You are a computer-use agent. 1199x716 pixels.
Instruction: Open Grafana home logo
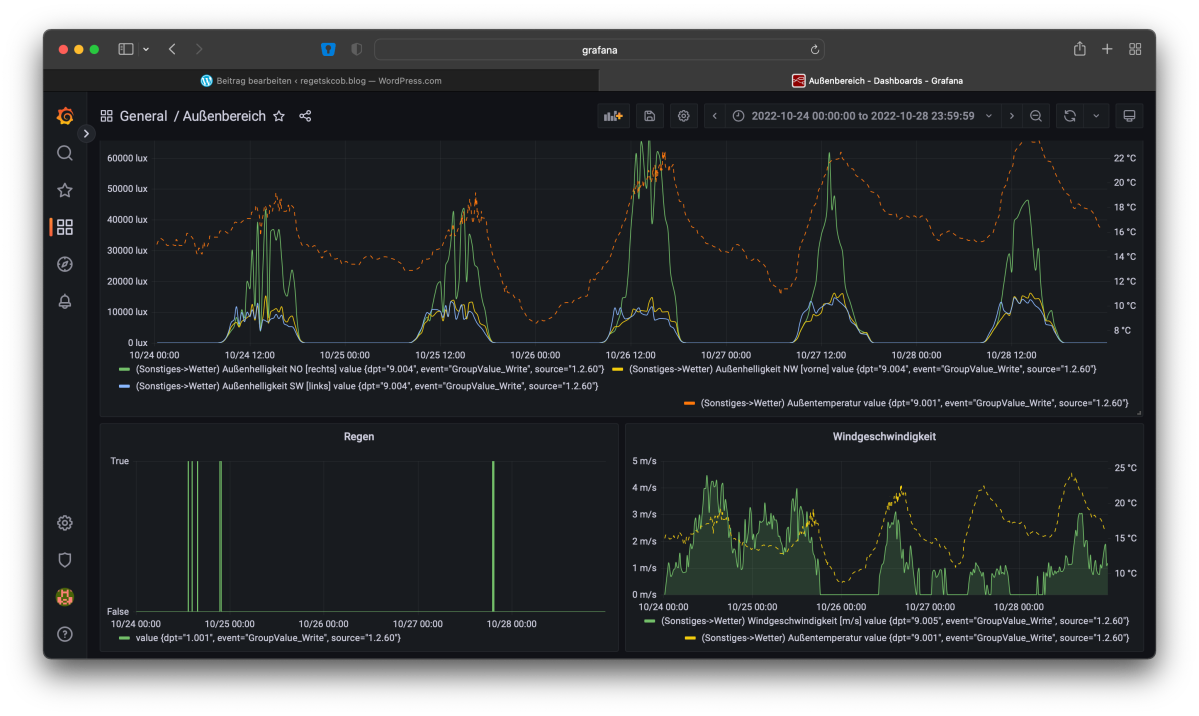pos(65,116)
